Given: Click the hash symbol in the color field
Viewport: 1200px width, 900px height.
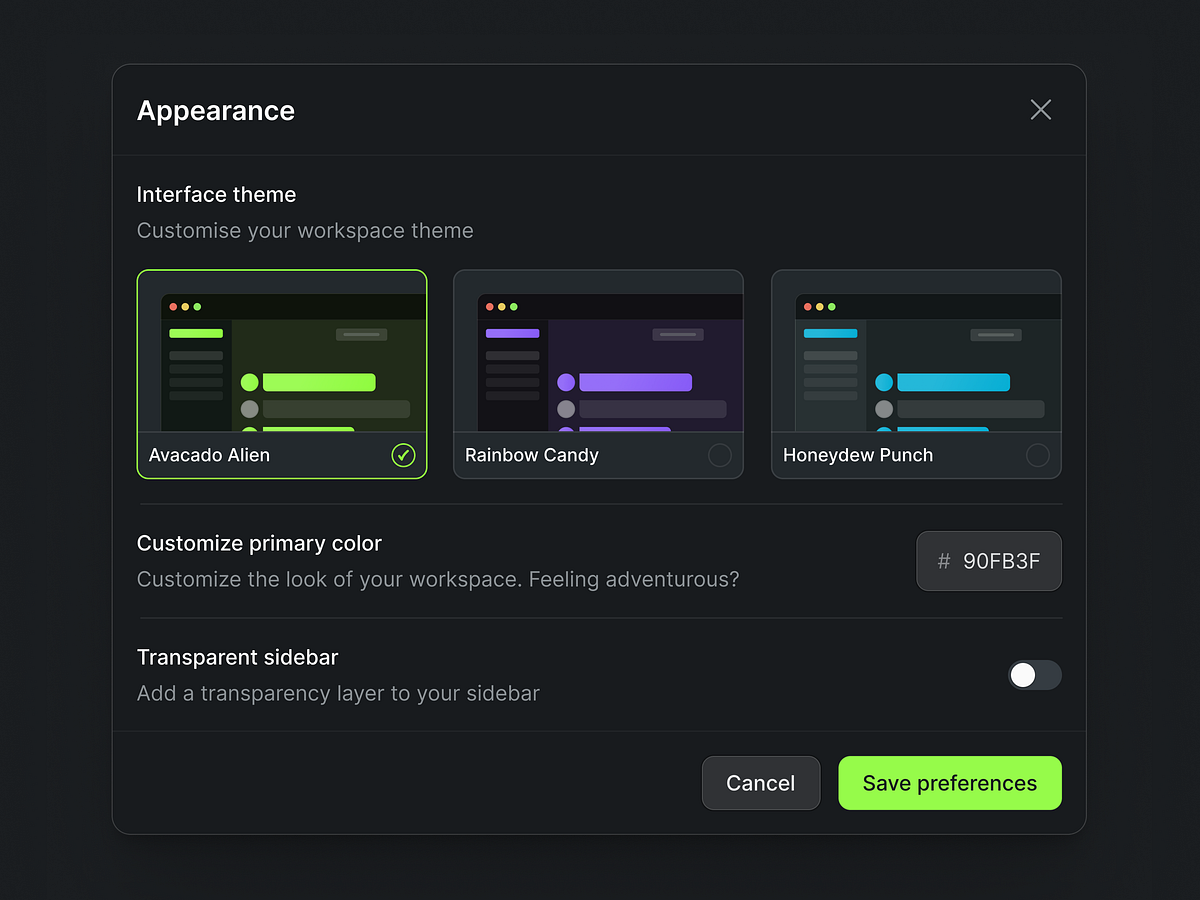Looking at the screenshot, I should [x=942, y=561].
